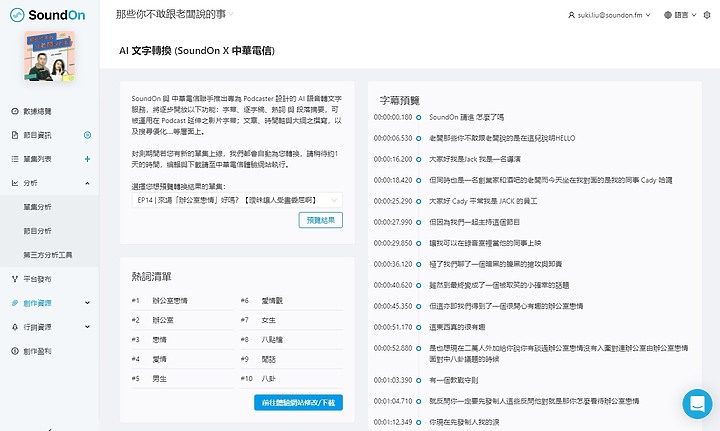This screenshot has height=431, width=720.
Task: Click the subtitle marker at 00:00:36.120
Action: [418, 264]
